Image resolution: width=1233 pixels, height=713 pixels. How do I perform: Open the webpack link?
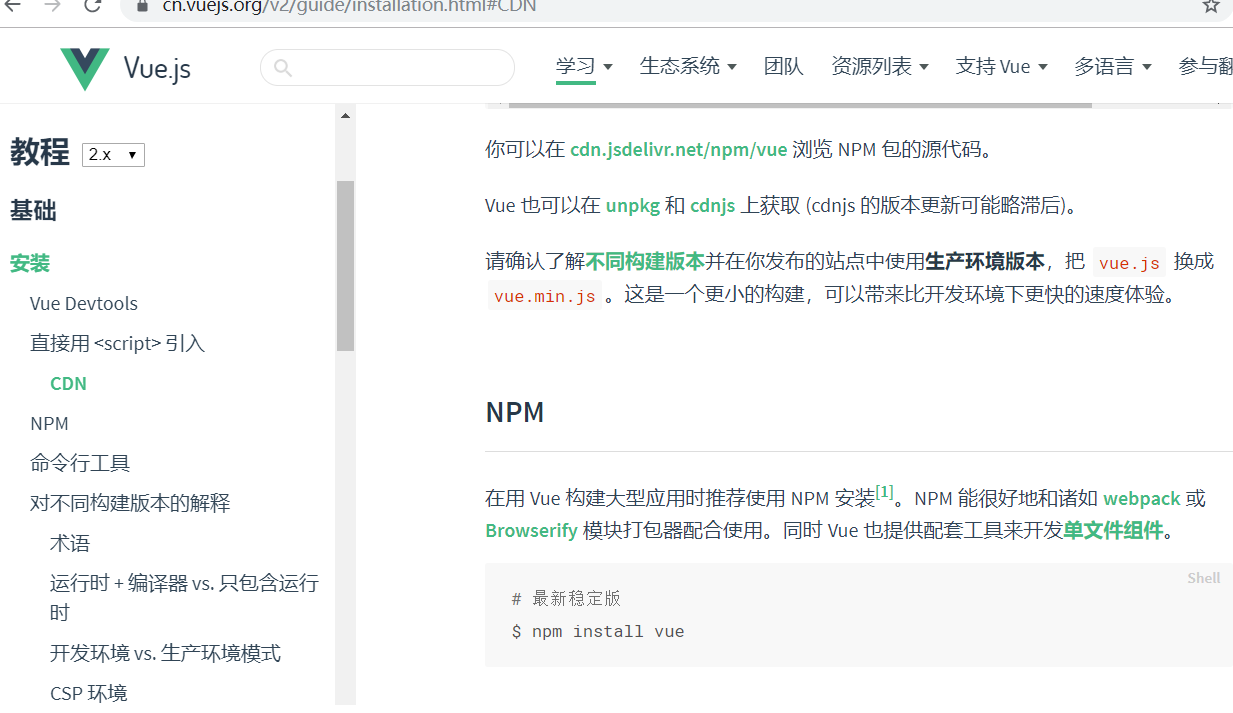tap(1142, 498)
